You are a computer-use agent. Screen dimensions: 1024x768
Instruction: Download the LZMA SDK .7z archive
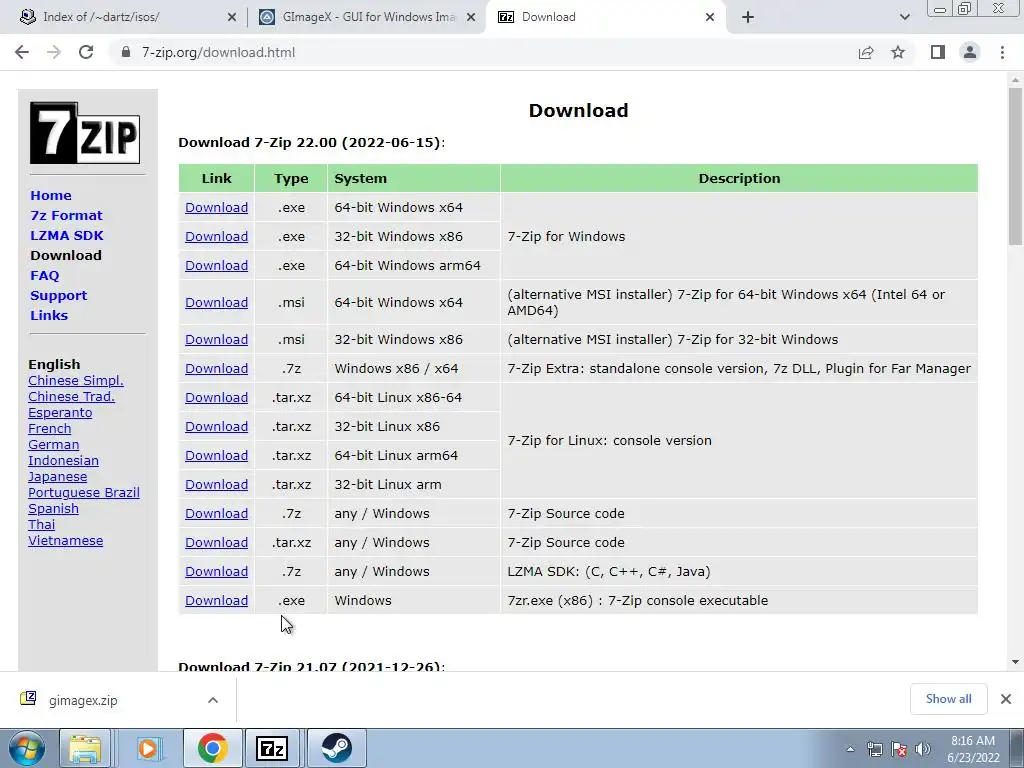(216, 571)
